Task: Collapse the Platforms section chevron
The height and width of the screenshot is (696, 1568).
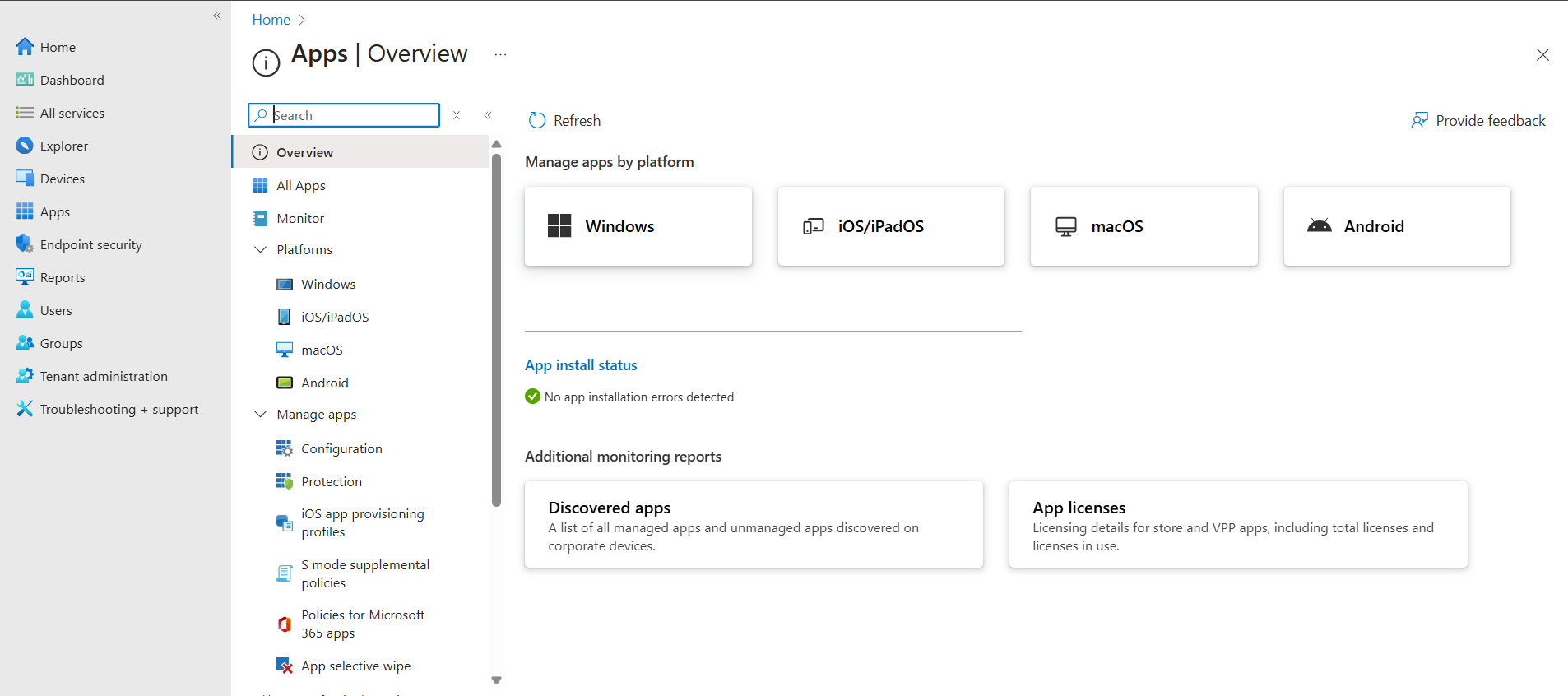Action: pos(261,249)
